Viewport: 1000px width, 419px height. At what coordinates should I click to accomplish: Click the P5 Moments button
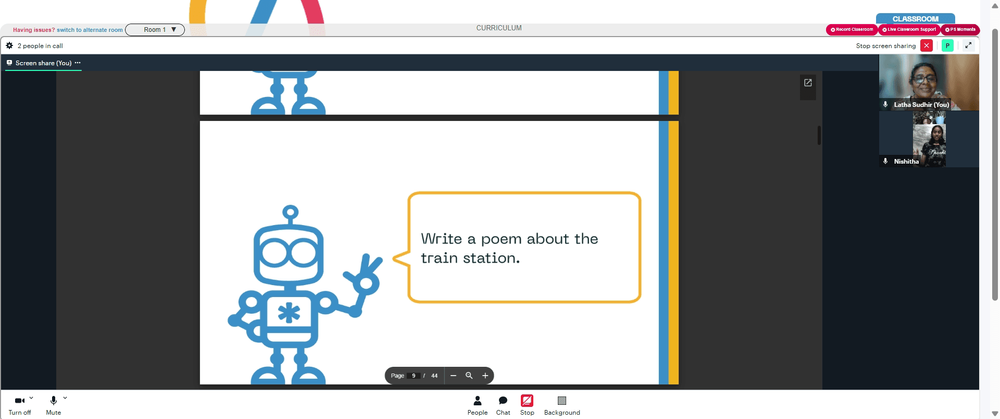tap(960, 30)
